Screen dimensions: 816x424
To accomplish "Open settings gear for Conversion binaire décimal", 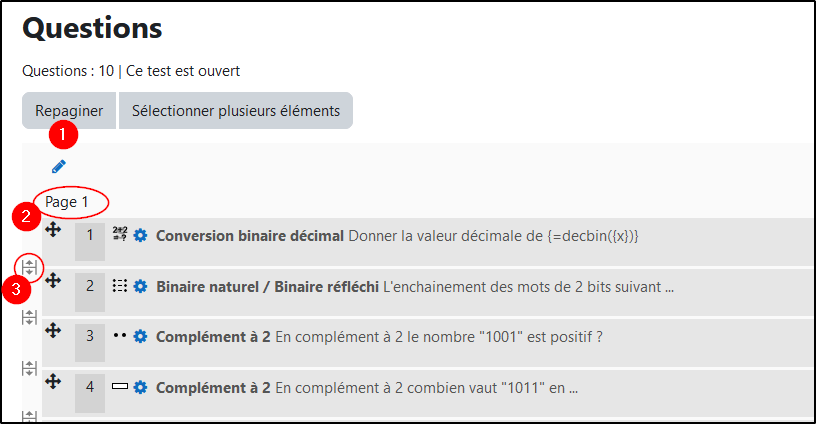I will click(140, 236).
